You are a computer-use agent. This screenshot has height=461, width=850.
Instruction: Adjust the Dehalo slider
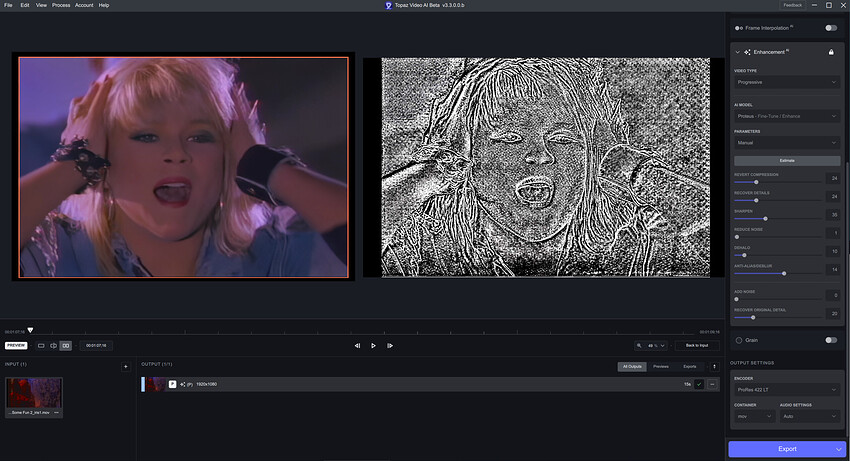point(777,255)
